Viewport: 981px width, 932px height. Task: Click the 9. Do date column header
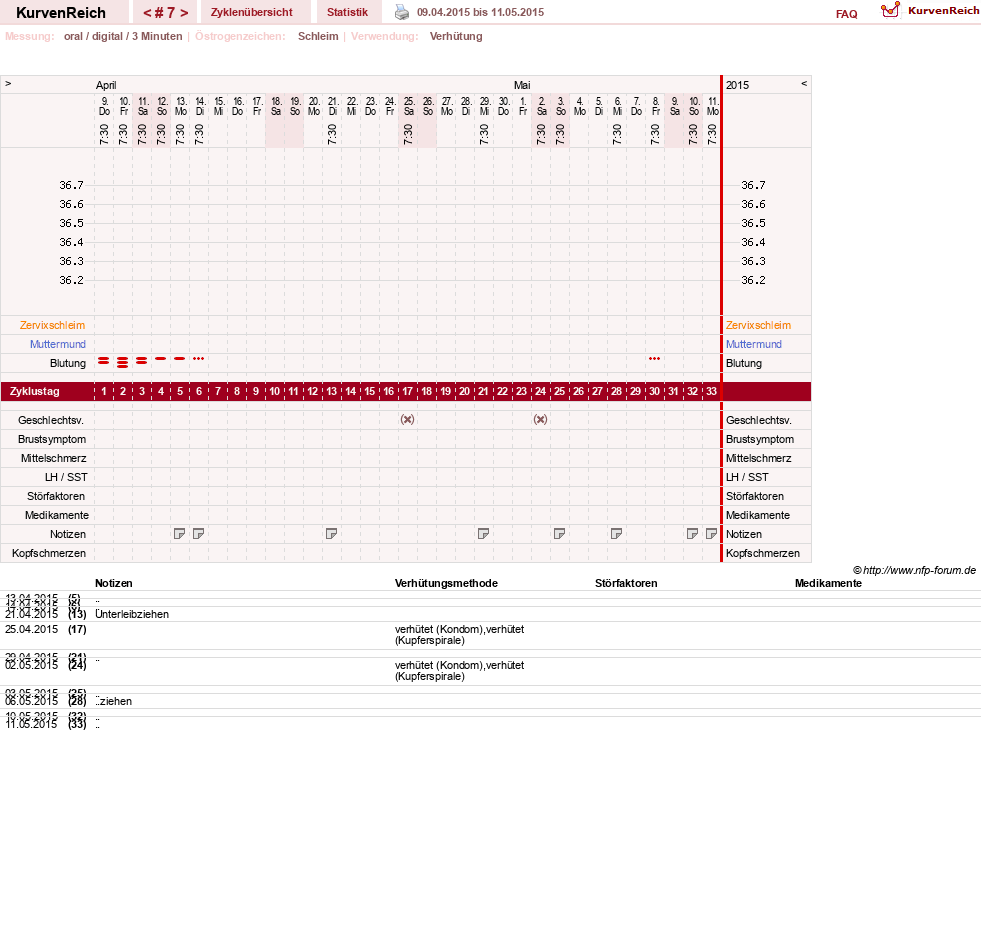[104, 106]
